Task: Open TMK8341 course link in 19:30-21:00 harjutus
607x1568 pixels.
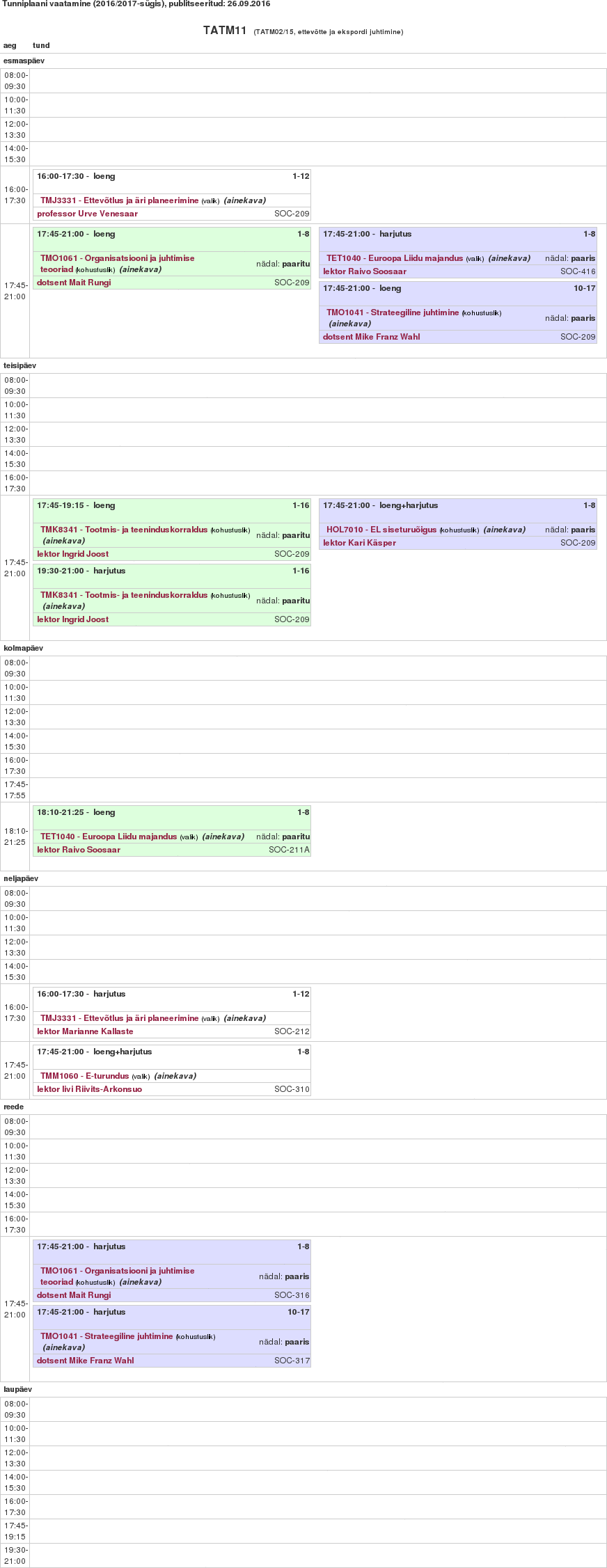Action: coord(124,595)
